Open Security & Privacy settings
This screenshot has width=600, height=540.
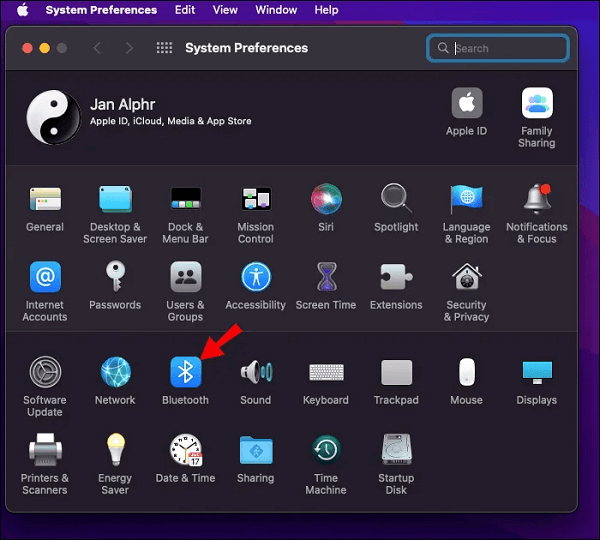point(466,278)
